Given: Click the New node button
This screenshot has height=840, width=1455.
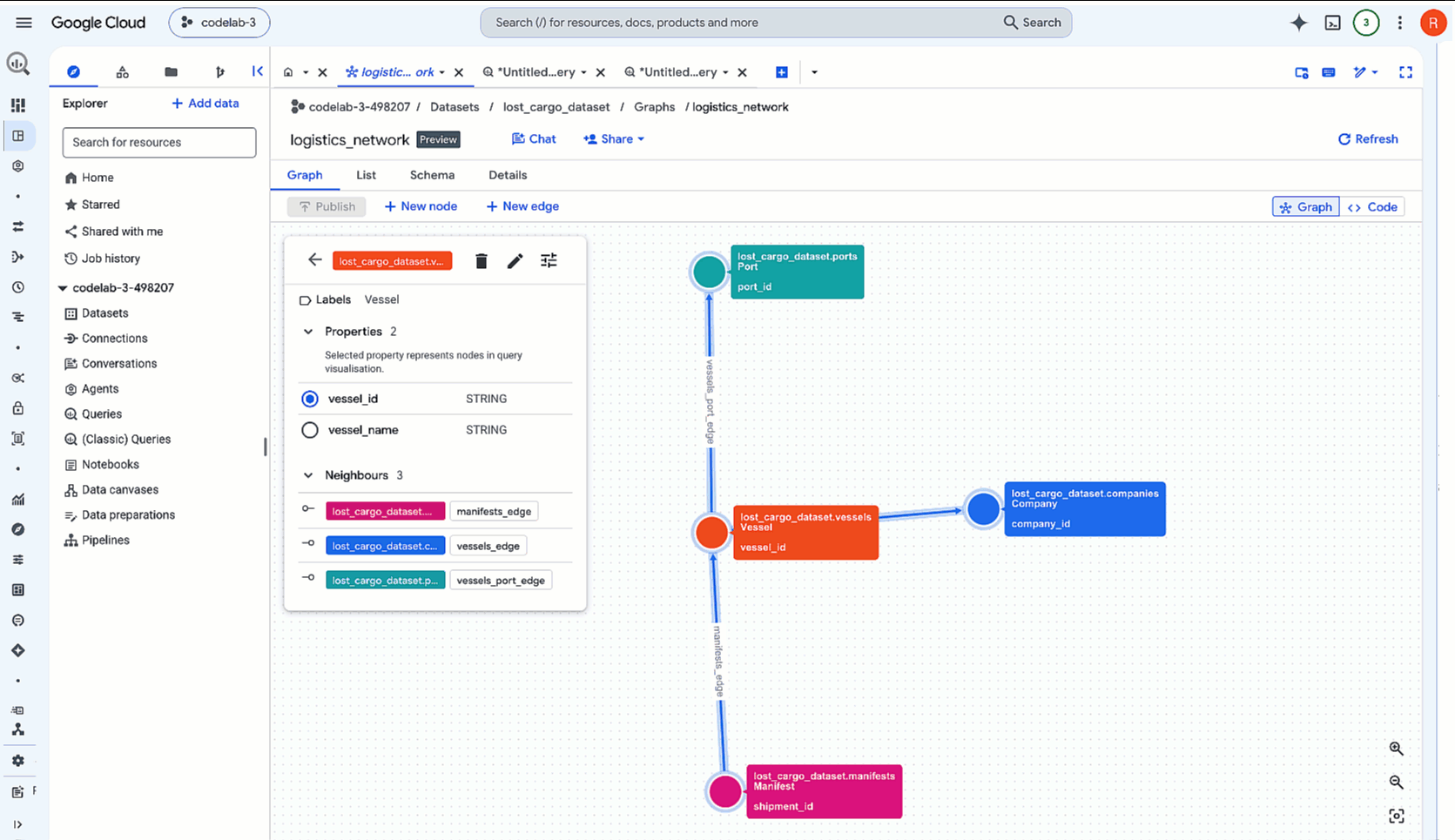Looking at the screenshot, I should [x=421, y=206].
